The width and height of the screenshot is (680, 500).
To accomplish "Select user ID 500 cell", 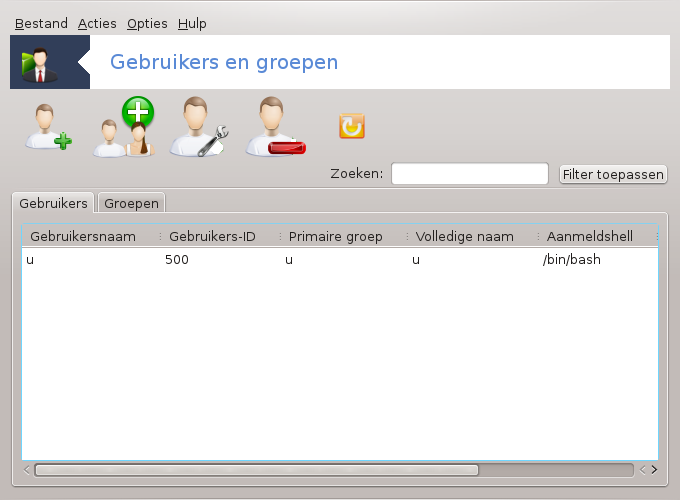I will coord(177,260).
